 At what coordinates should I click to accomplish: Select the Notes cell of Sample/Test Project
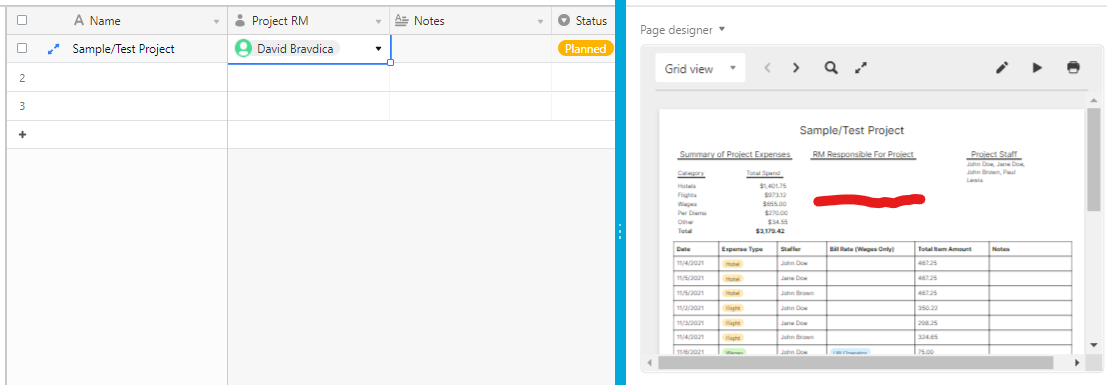(471, 49)
